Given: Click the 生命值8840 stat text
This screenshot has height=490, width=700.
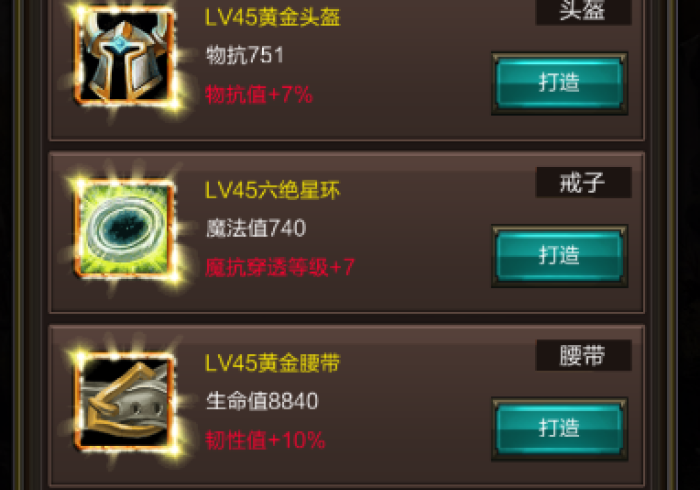Looking at the screenshot, I should click(x=262, y=401).
